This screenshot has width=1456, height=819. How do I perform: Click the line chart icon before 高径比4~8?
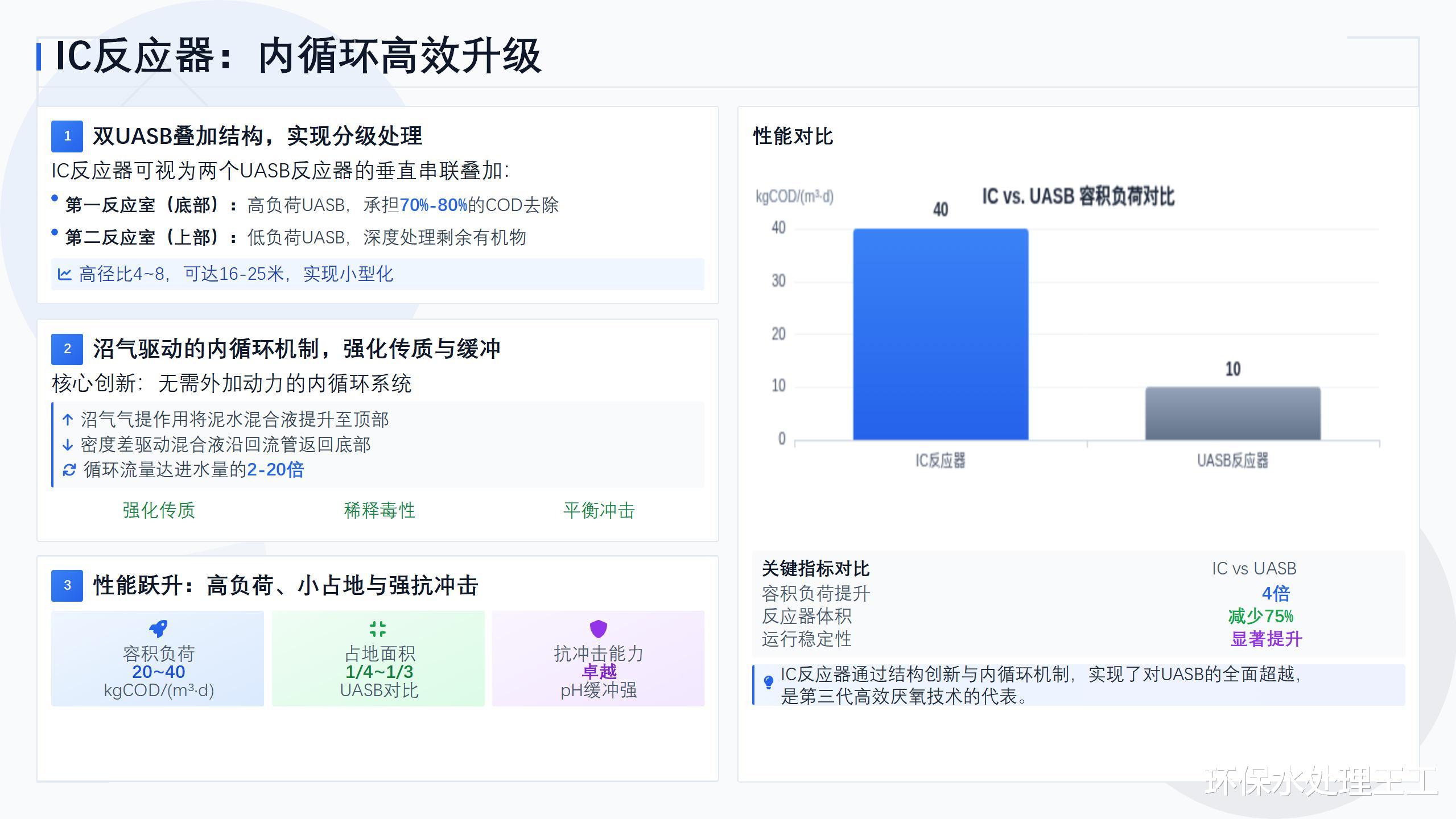64,274
